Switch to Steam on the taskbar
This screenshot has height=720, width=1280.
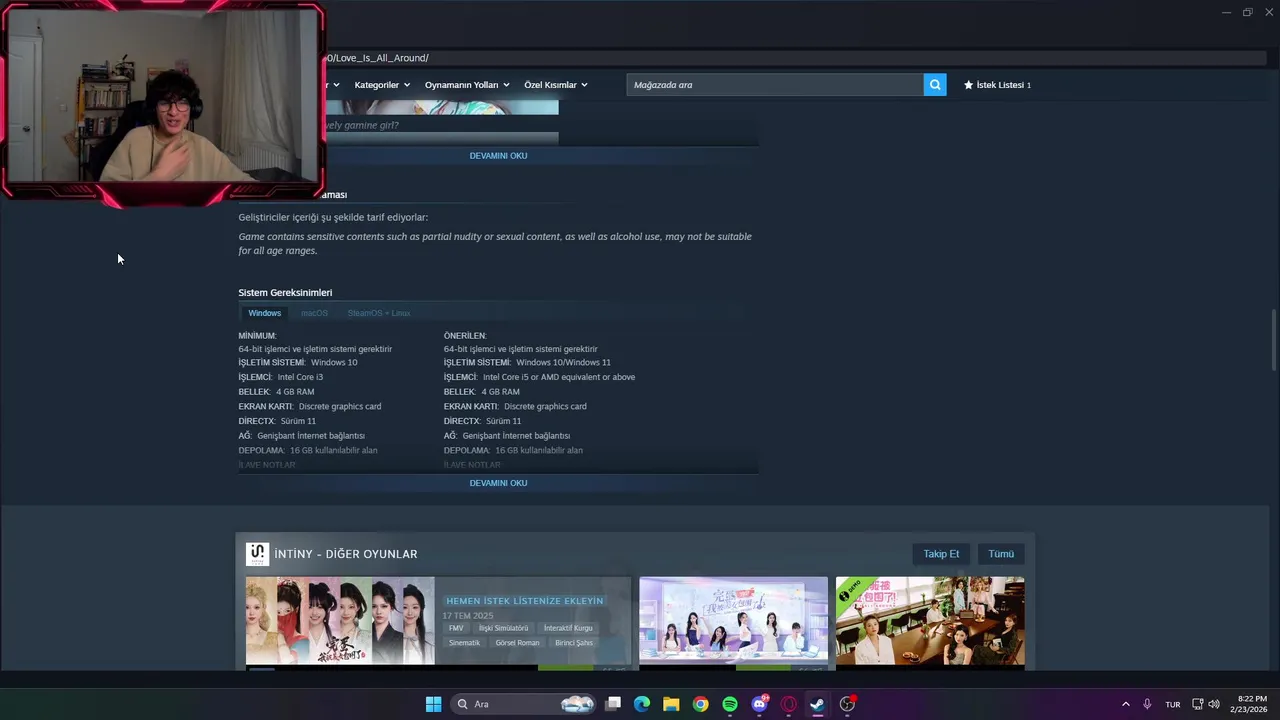[817, 704]
